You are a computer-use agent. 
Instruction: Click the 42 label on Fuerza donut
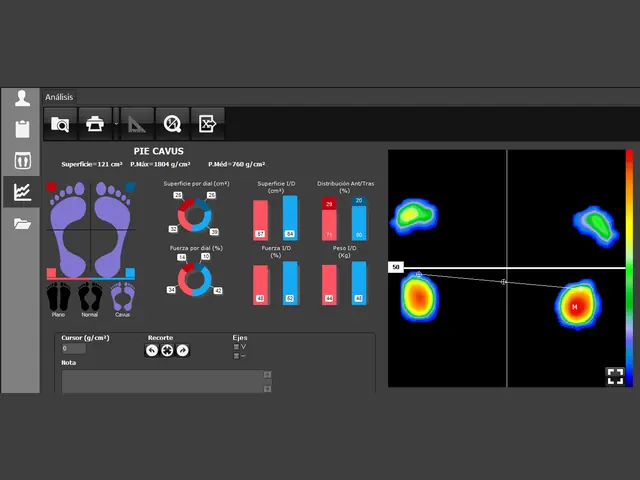(x=218, y=291)
